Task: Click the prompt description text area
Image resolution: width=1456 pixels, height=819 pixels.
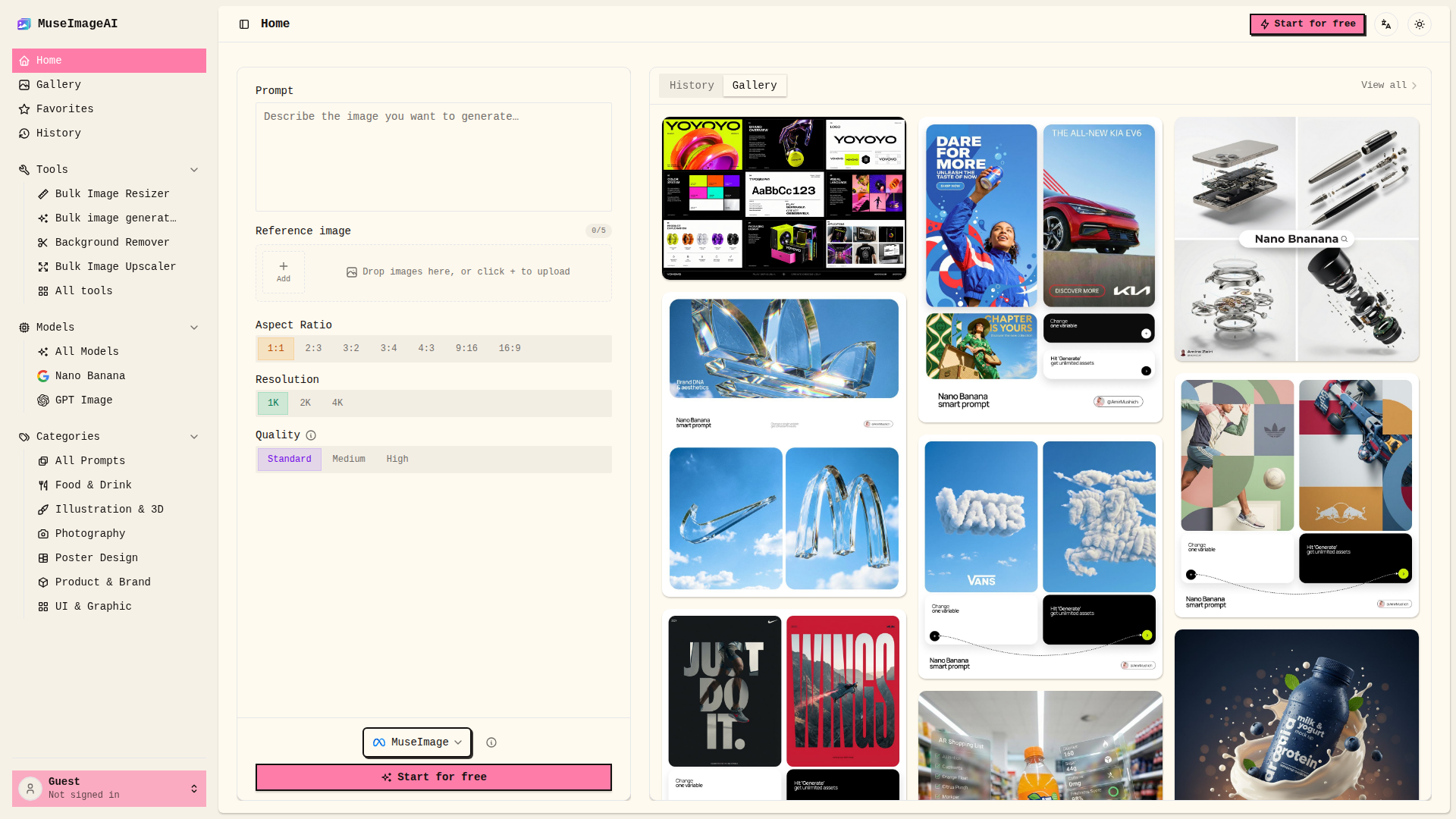Action: [434, 157]
